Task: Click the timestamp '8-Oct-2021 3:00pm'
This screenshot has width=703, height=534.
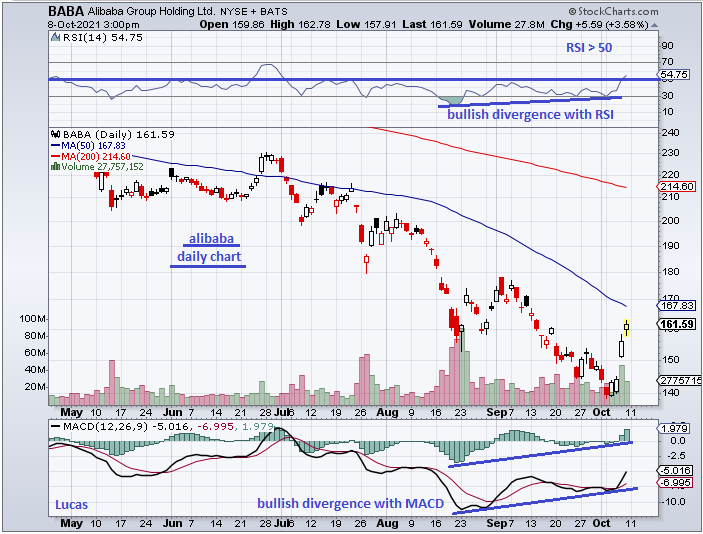Action: [x=94, y=25]
